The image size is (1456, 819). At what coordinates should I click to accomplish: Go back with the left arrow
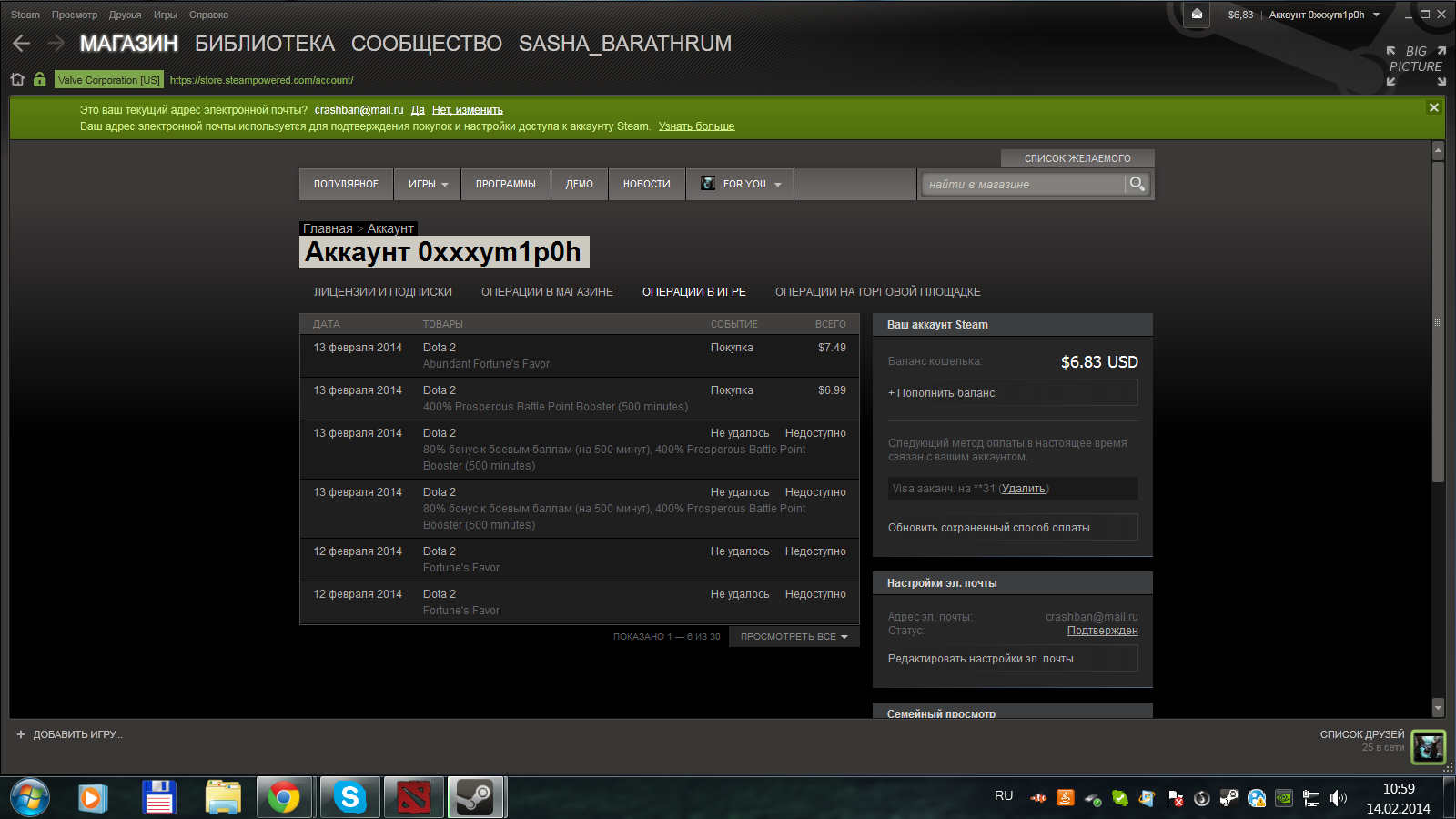coord(22,43)
